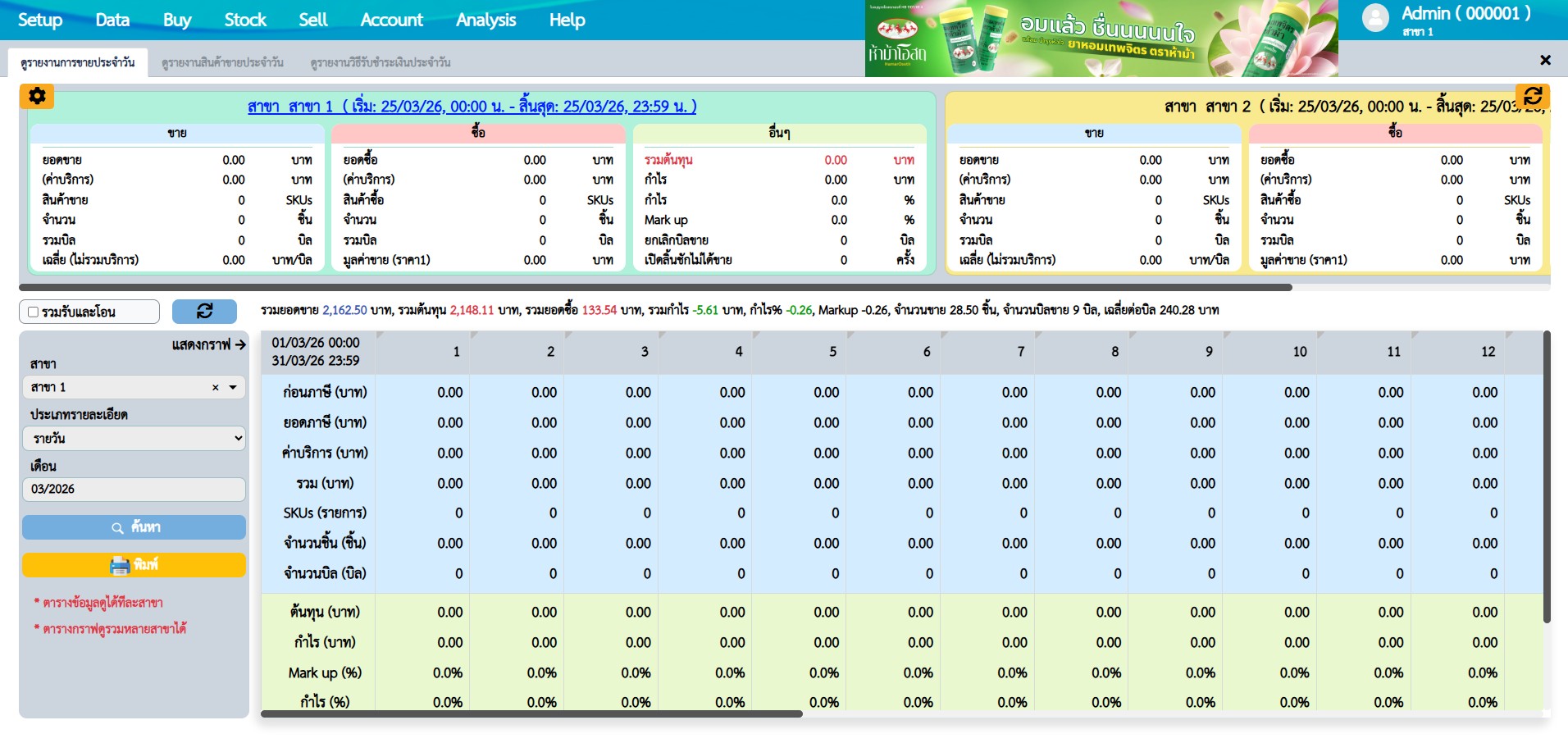The width and height of the screenshot is (1568, 743).
Task: Click the orange refresh icon at top right
Action: 1532,97
